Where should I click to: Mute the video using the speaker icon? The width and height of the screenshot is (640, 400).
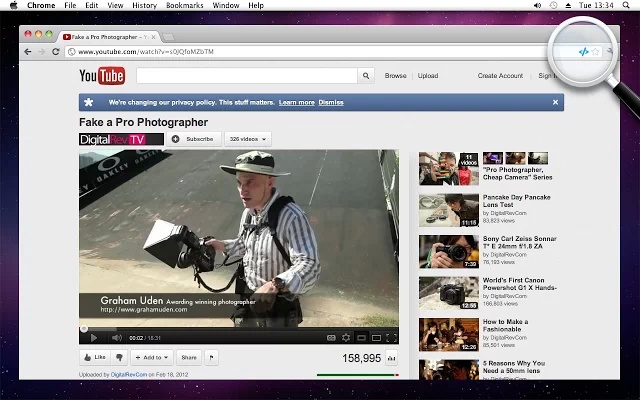coord(117,338)
